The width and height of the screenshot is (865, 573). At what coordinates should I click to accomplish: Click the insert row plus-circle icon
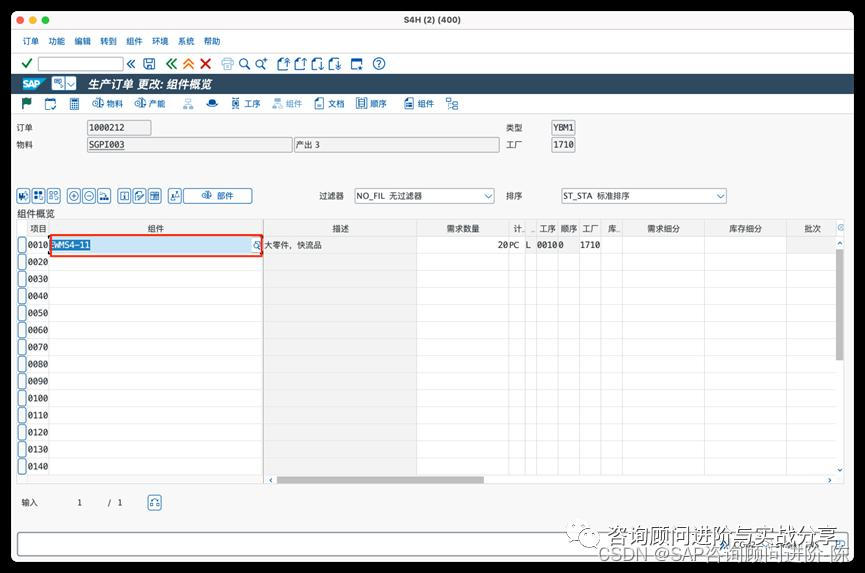click(x=73, y=196)
